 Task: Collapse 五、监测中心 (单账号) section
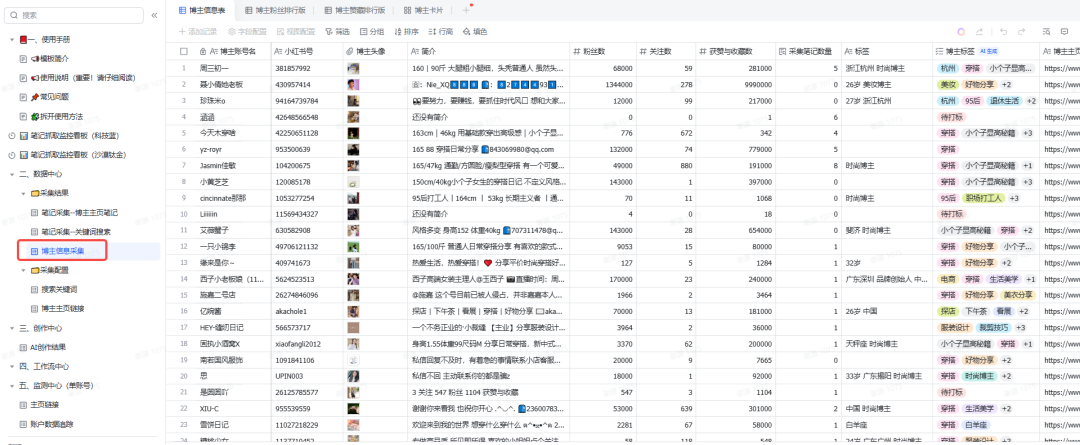click(12, 385)
